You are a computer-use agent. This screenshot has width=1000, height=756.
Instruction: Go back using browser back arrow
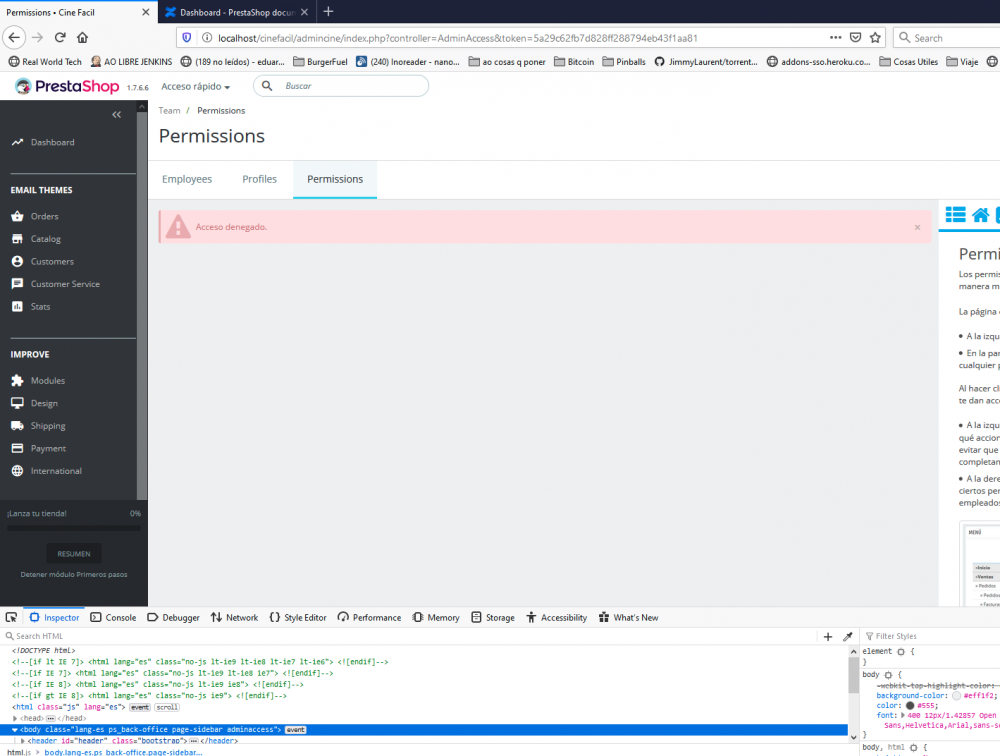coord(15,38)
